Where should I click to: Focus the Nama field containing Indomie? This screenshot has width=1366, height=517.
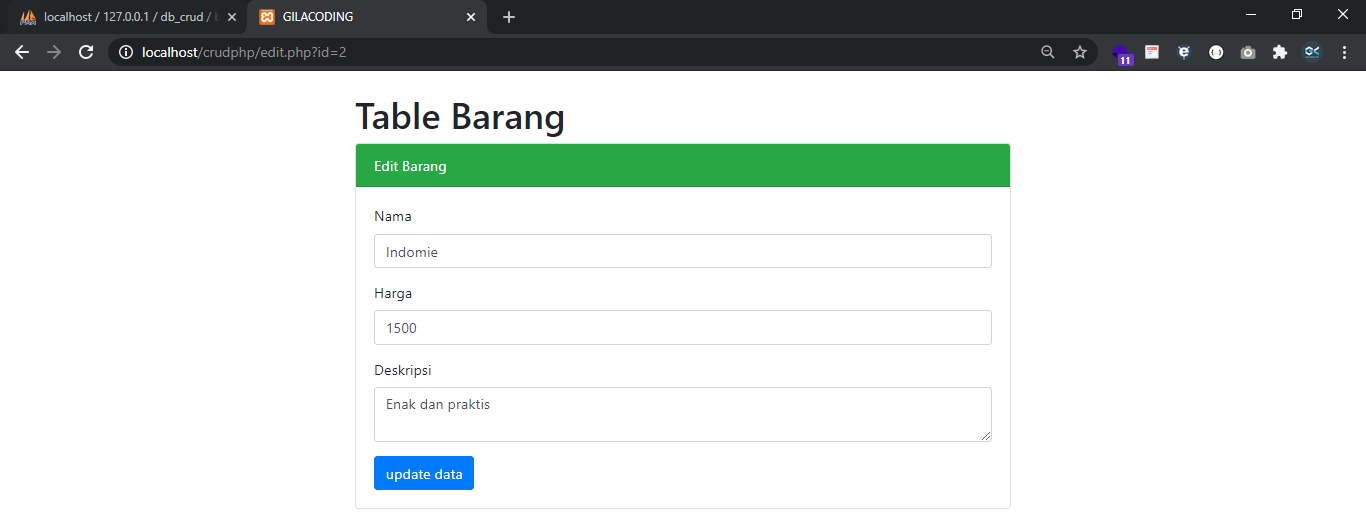click(x=682, y=252)
